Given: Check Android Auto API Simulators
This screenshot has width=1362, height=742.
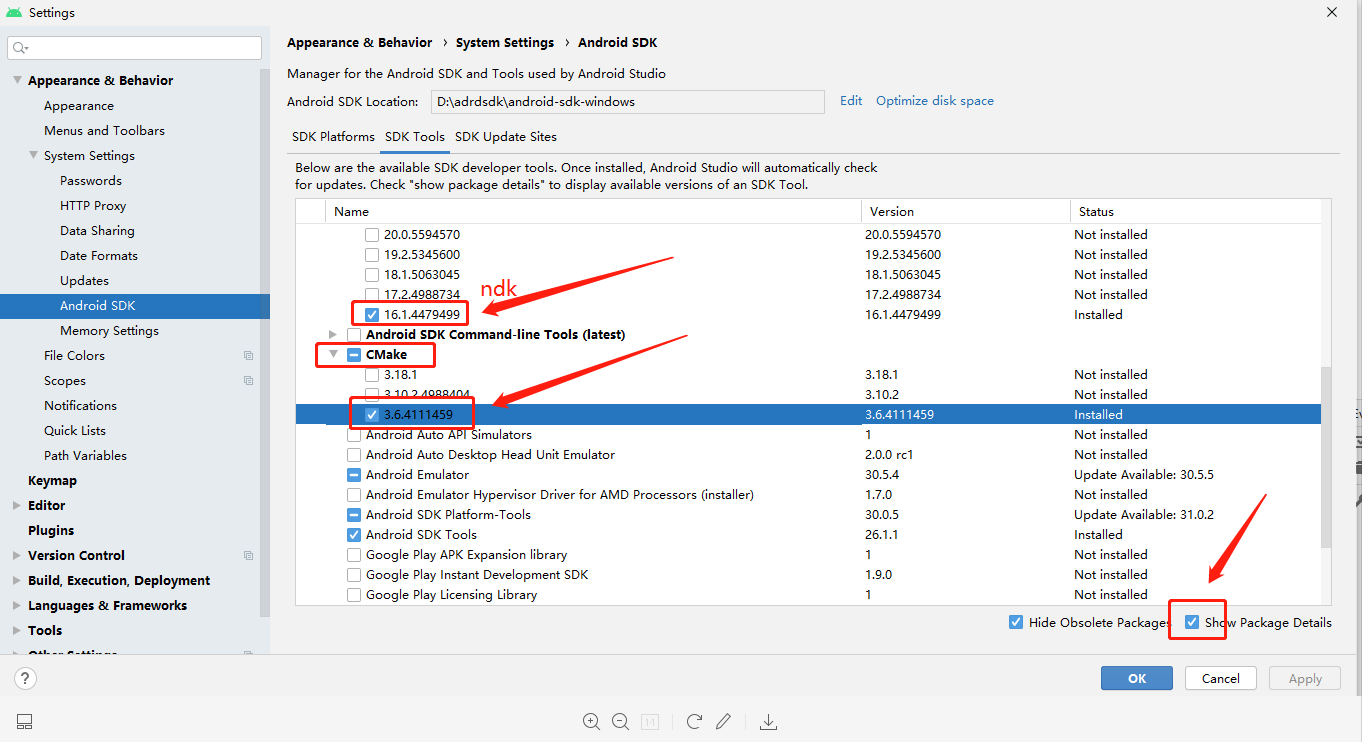Looking at the screenshot, I should tap(354, 435).
